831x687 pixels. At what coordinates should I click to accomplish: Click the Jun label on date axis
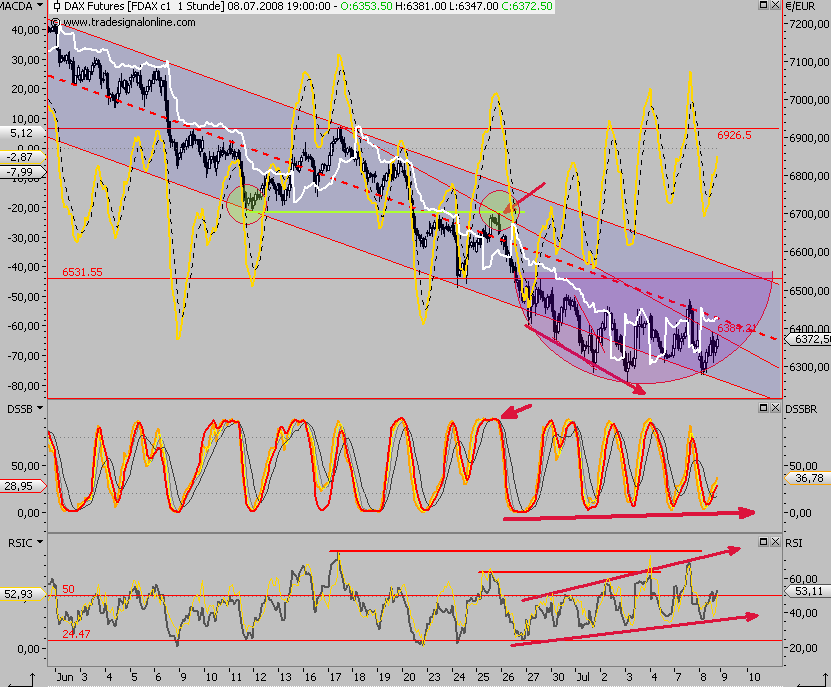[65, 677]
